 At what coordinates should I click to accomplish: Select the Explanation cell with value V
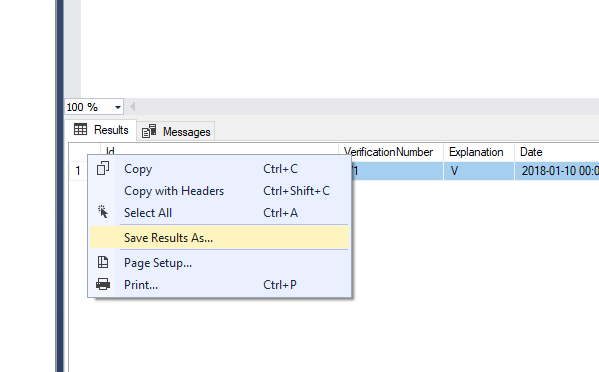tap(479, 171)
